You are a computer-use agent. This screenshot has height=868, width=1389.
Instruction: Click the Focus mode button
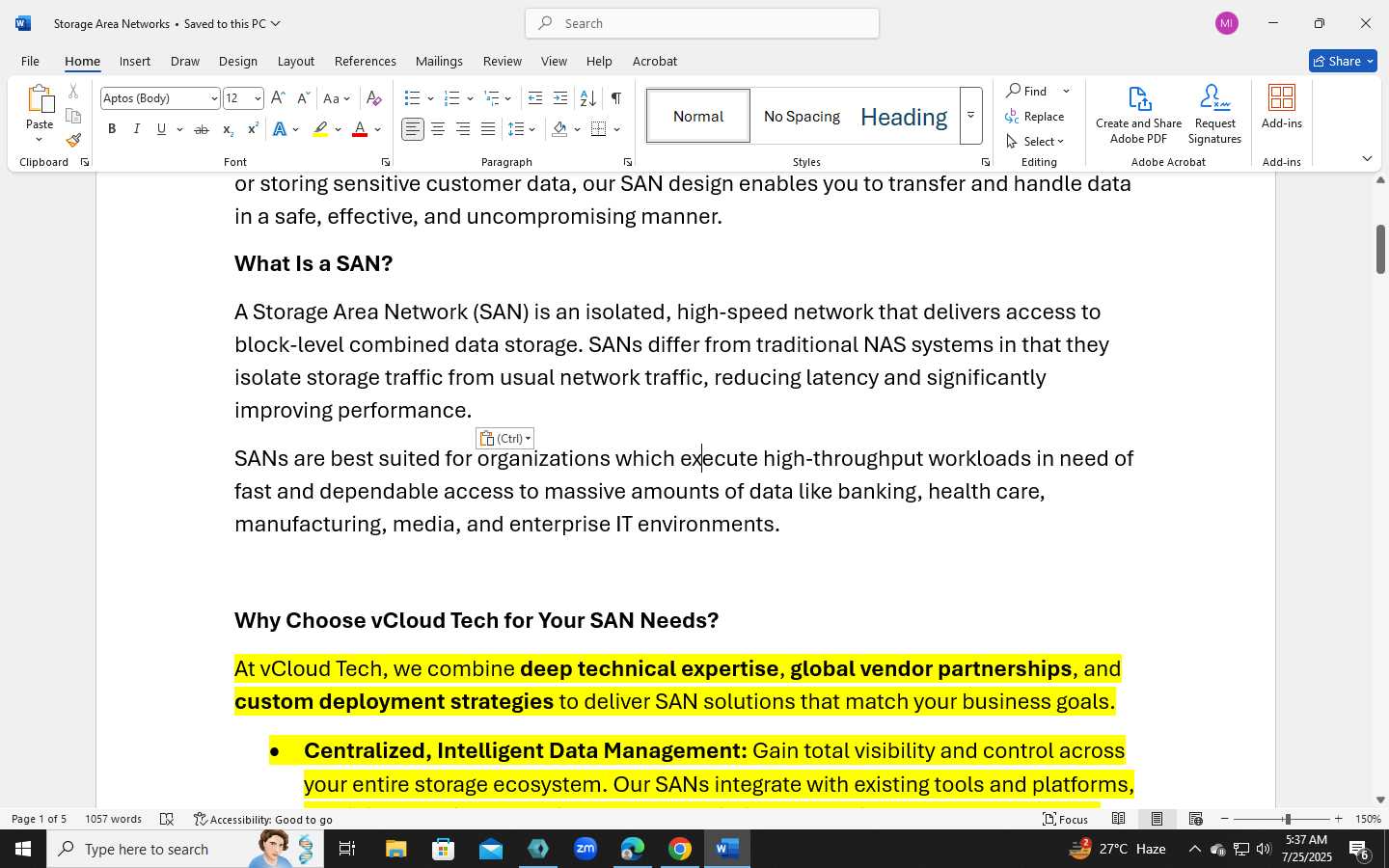tap(1066, 819)
